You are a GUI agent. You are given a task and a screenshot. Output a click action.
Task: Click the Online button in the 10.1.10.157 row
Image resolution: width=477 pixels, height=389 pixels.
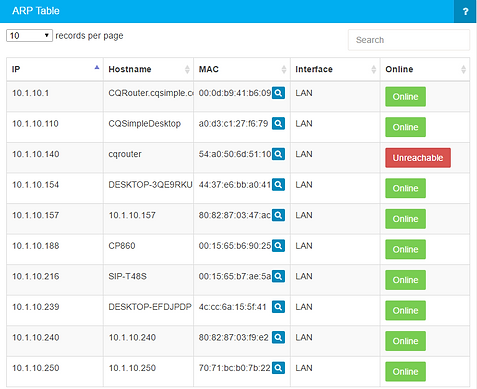click(405, 219)
